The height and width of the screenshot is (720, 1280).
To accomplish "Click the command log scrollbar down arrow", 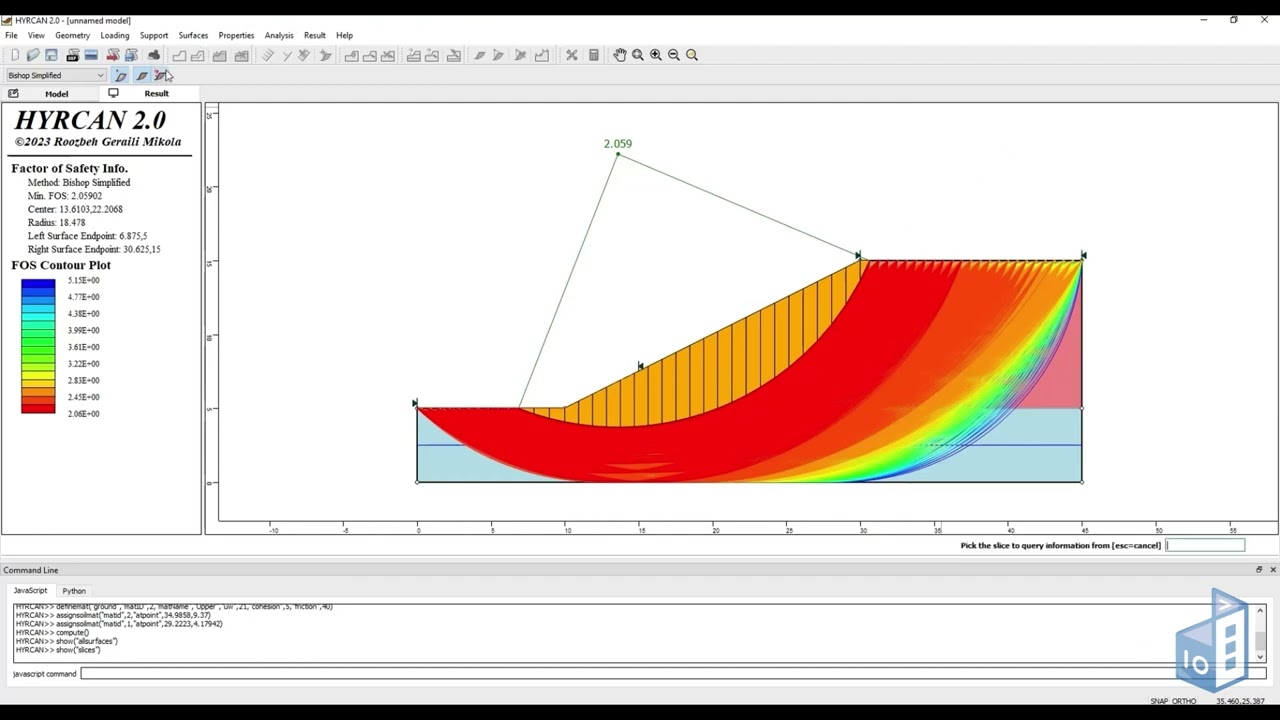I will [x=1259, y=656].
